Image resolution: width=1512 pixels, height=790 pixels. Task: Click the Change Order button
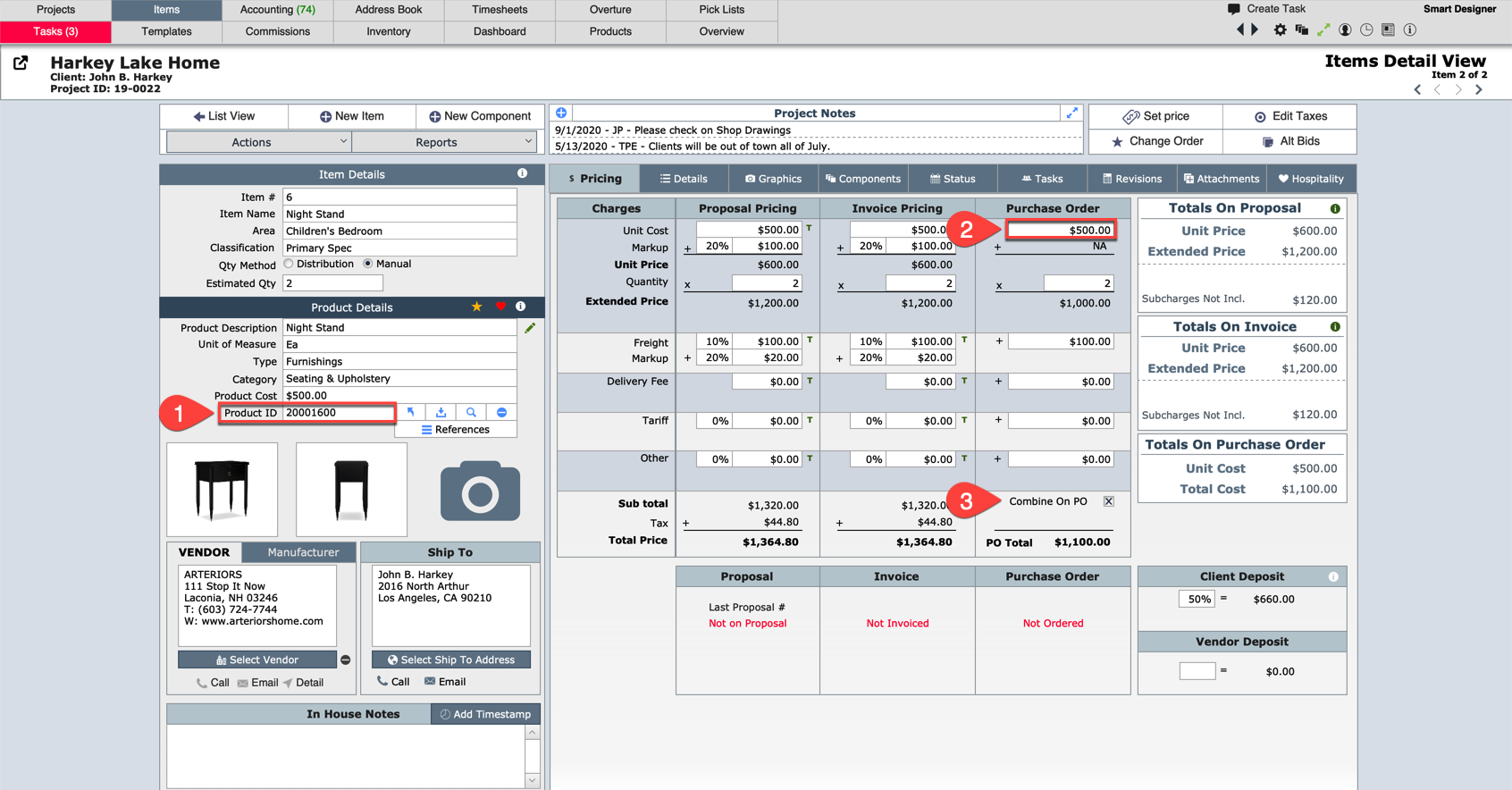pyautogui.click(x=1155, y=141)
